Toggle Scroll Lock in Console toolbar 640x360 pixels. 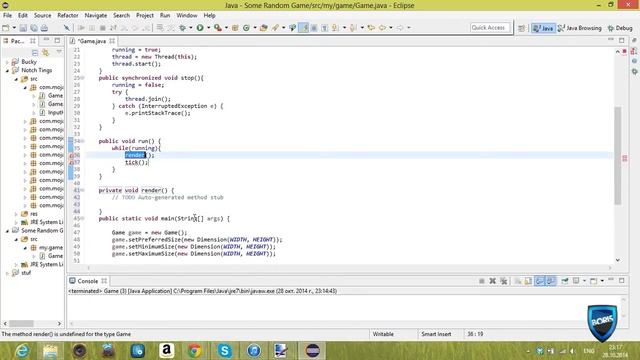[529, 281]
